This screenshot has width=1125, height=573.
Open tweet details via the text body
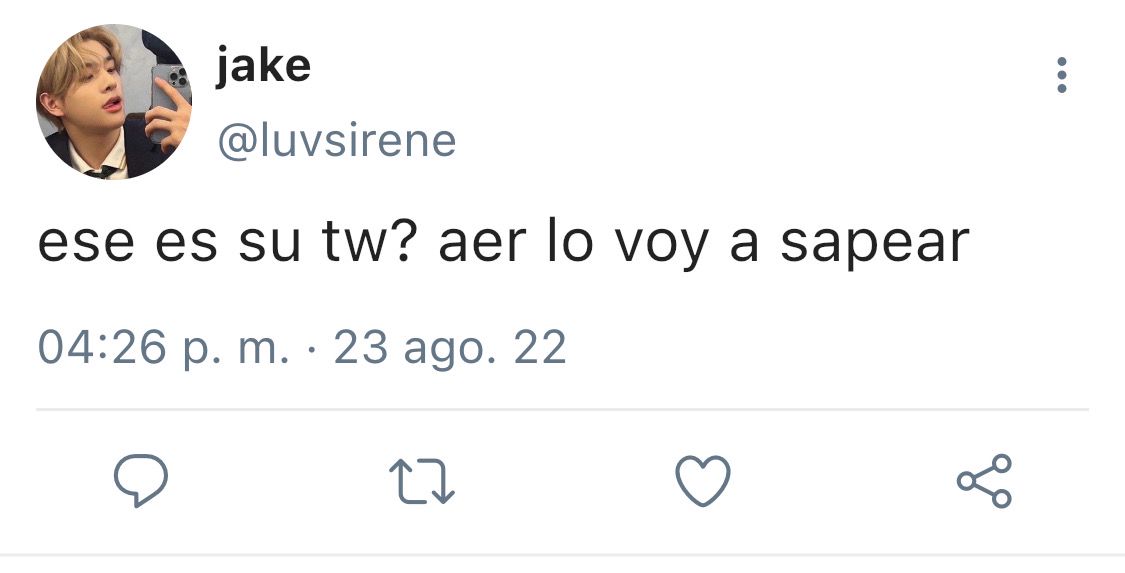coord(504,244)
